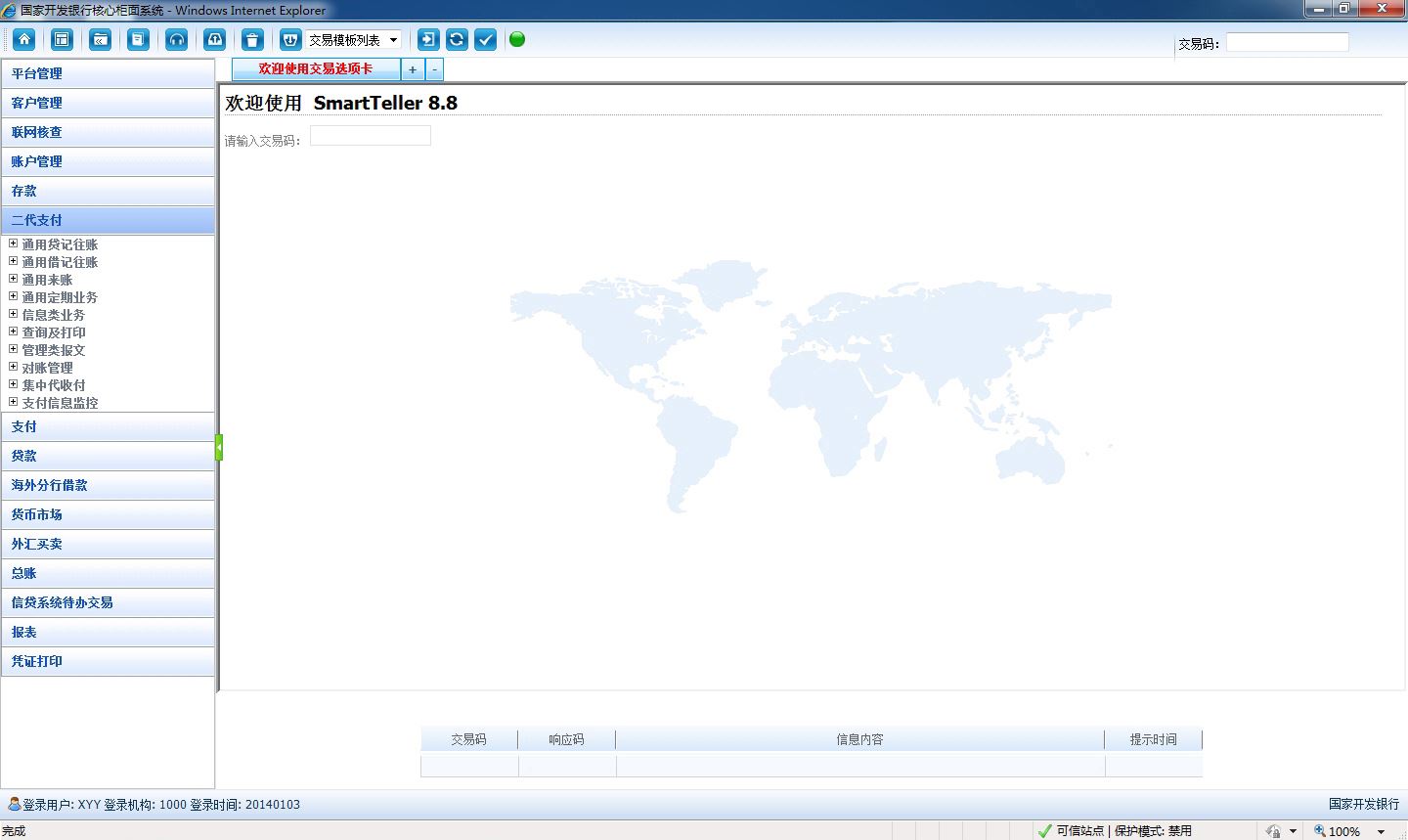This screenshot has height=840, width=1408.
Task: Click the green status indicator light
Action: [517, 39]
